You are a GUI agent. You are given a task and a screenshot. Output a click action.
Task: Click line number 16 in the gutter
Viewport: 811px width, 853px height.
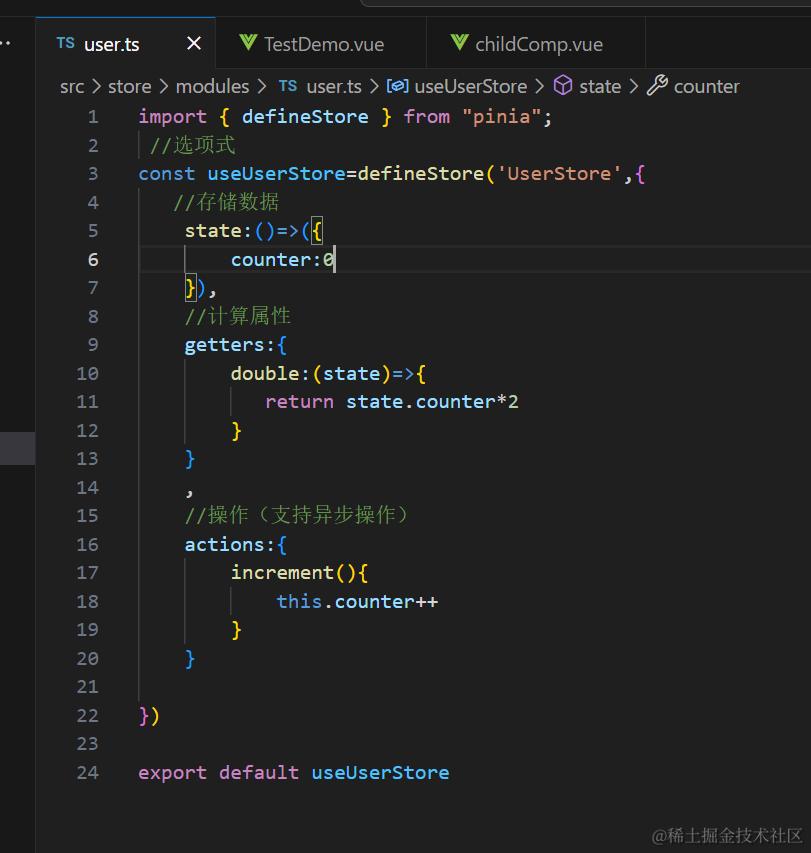88,545
